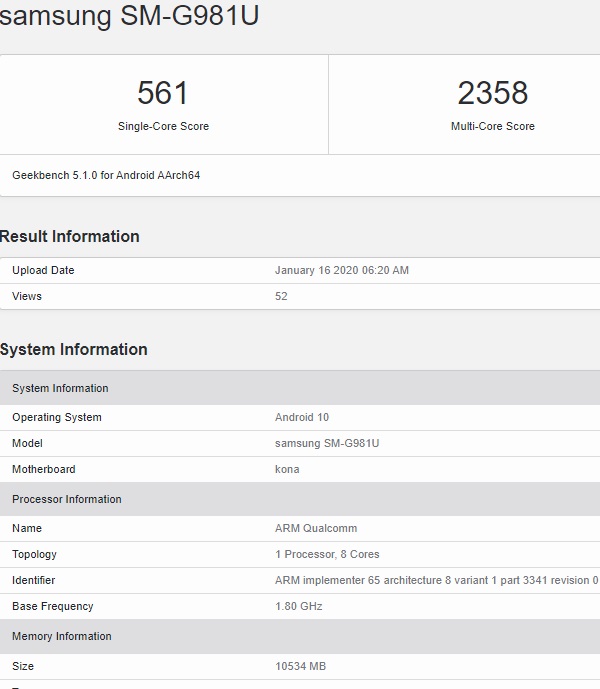Image resolution: width=600 pixels, height=689 pixels.
Task: Click the large 'System Information' heading
Action: [x=73, y=349]
